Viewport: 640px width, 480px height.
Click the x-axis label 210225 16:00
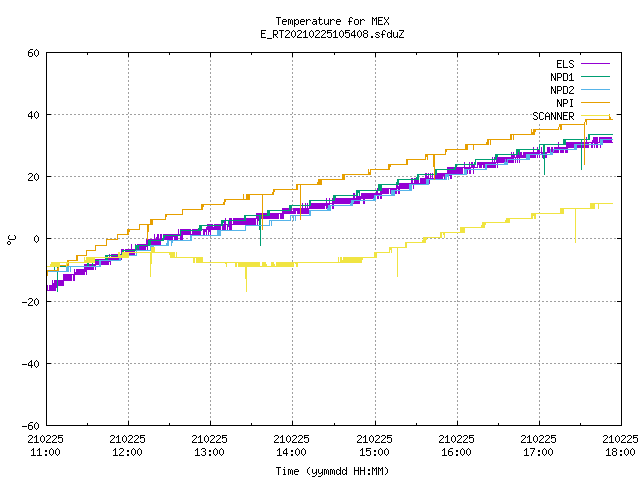point(456,446)
